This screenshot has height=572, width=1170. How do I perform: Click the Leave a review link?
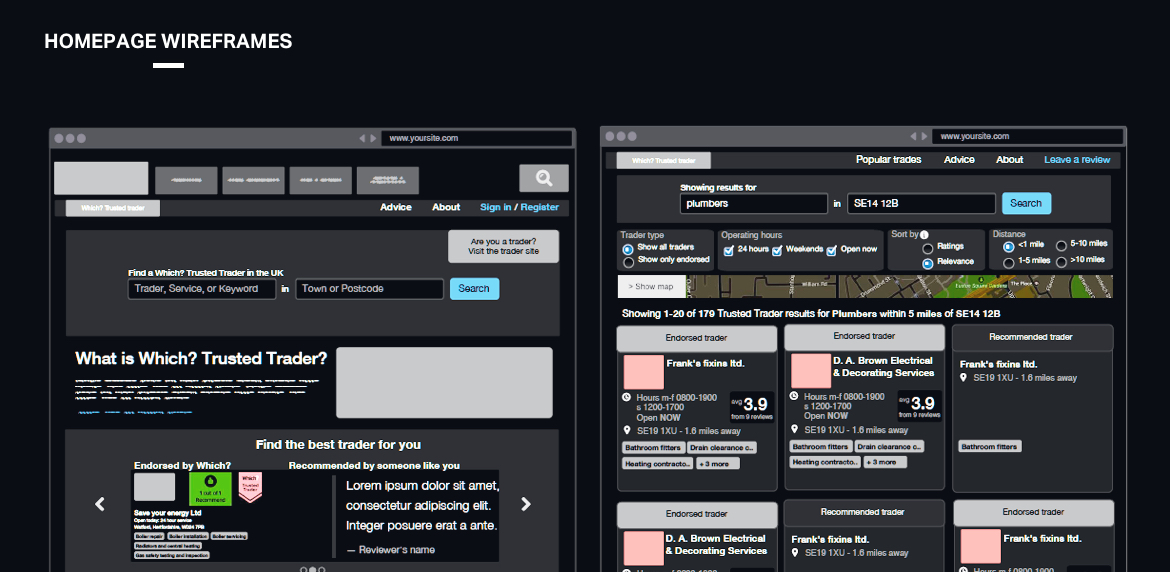1077,160
